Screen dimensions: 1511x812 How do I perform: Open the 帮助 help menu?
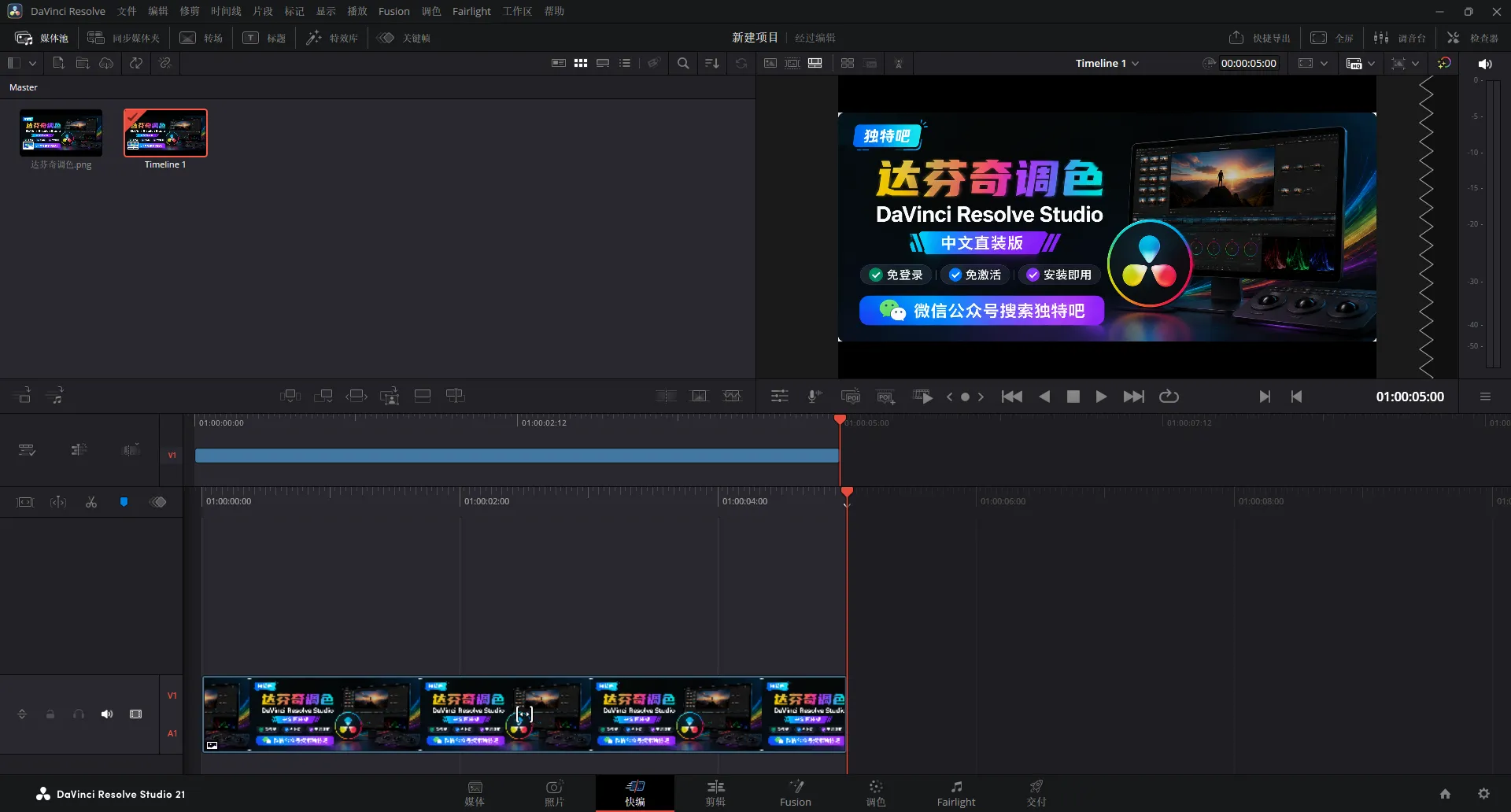(x=554, y=11)
